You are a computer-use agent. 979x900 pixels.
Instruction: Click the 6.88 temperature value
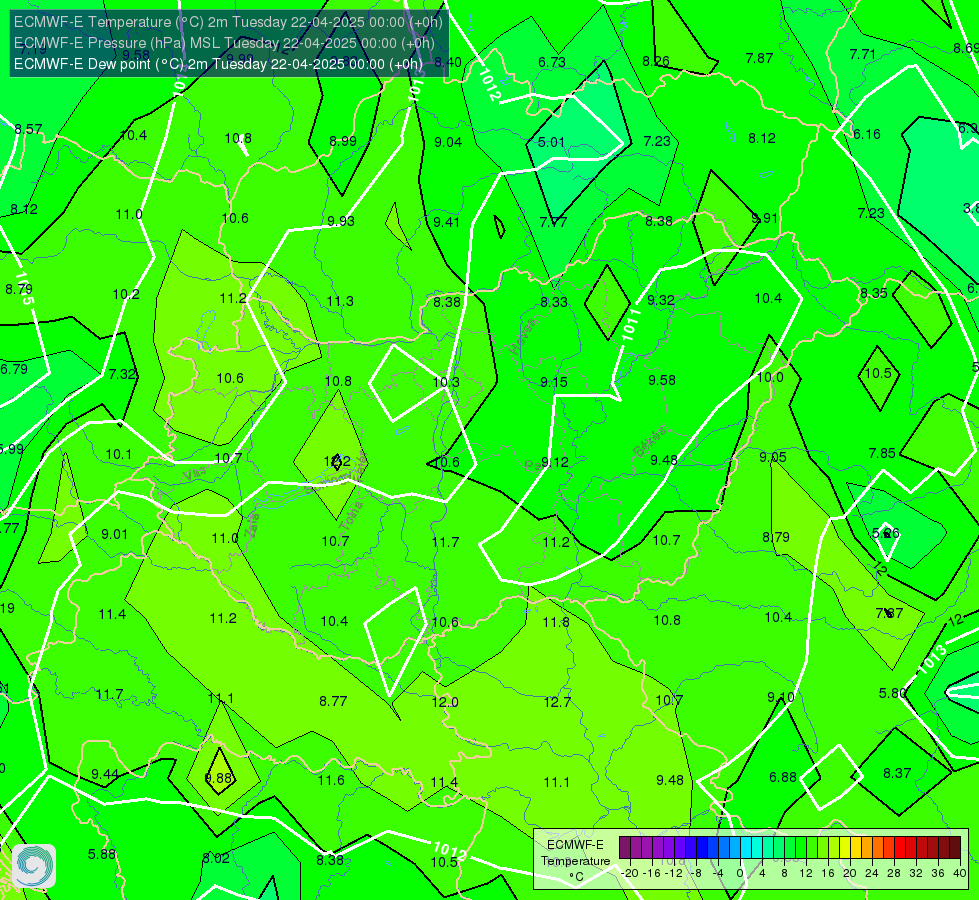click(783, 777)
